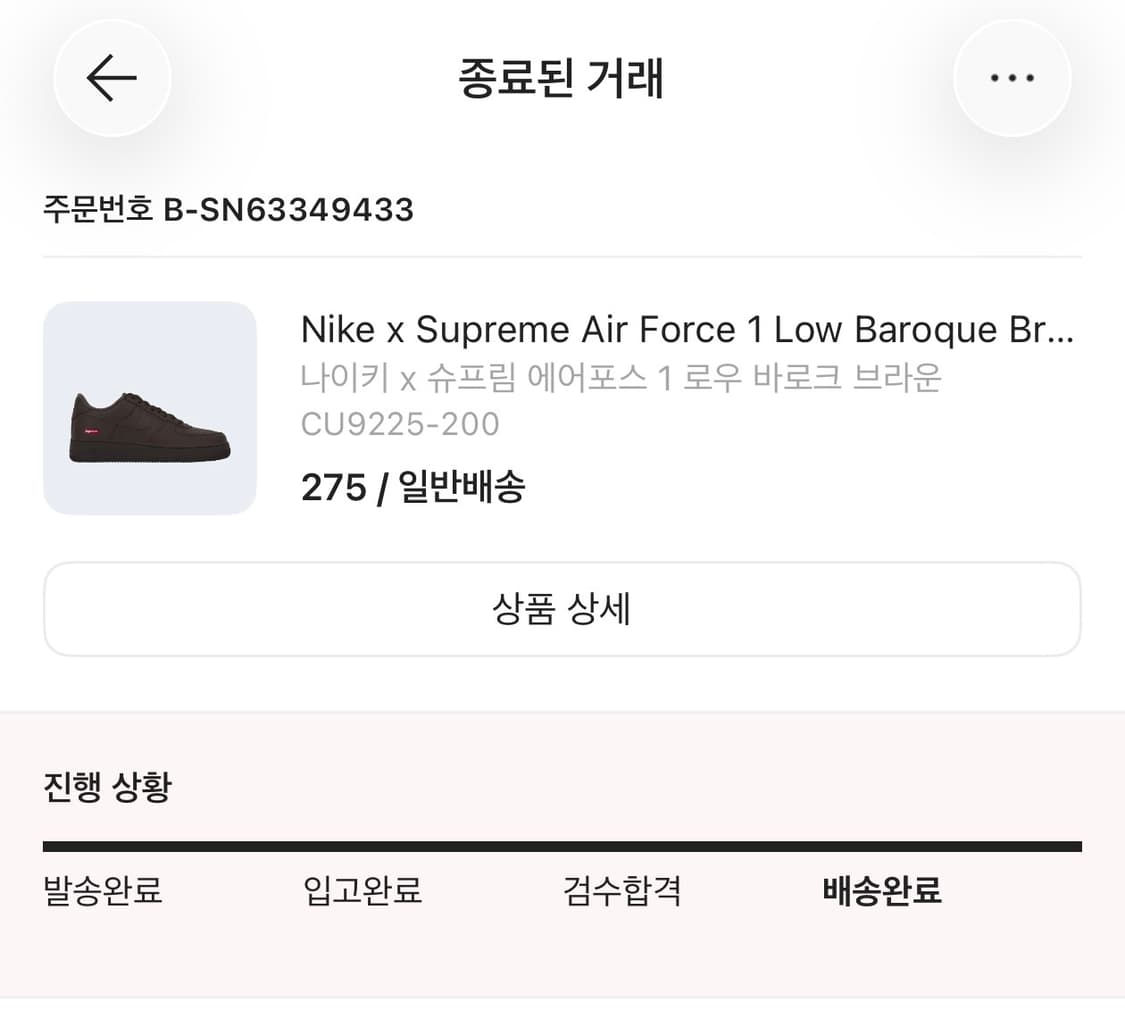This screenshot has height=1020, width=1125.
Task: Tap the 진행 상황 section heading
Action: coord(107,787)
